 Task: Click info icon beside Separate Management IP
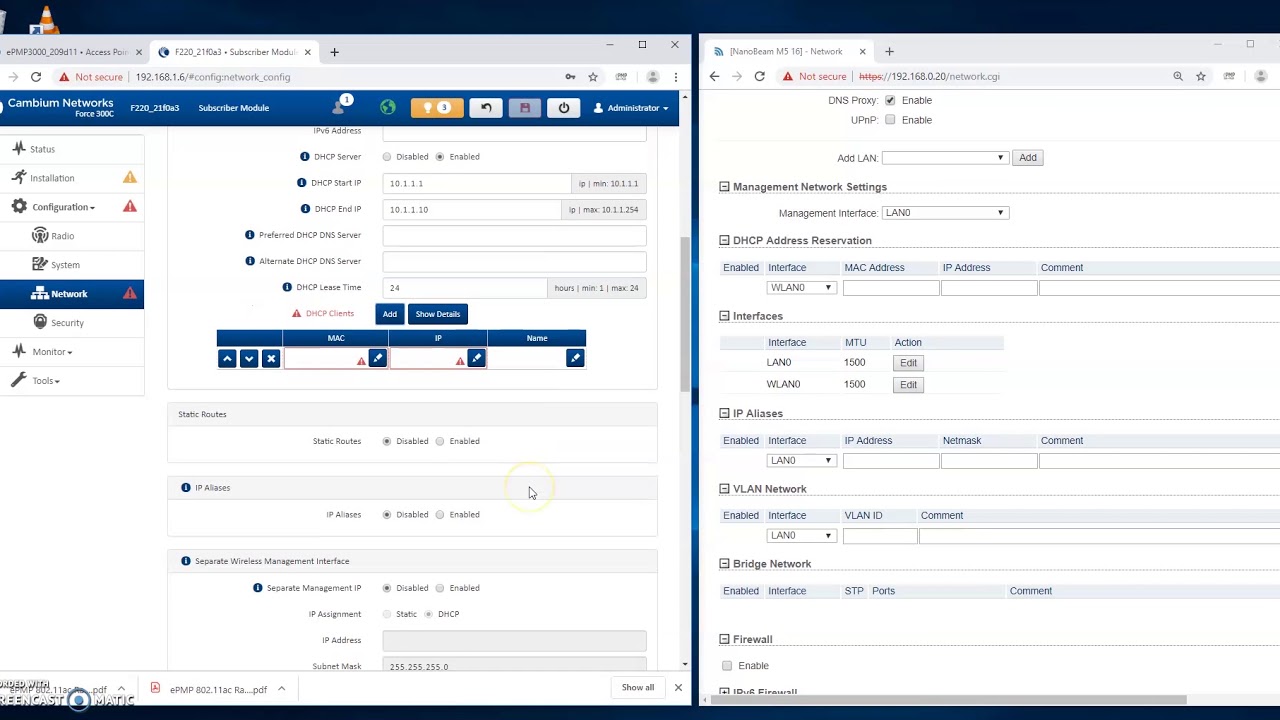click(x=258, y=588)
